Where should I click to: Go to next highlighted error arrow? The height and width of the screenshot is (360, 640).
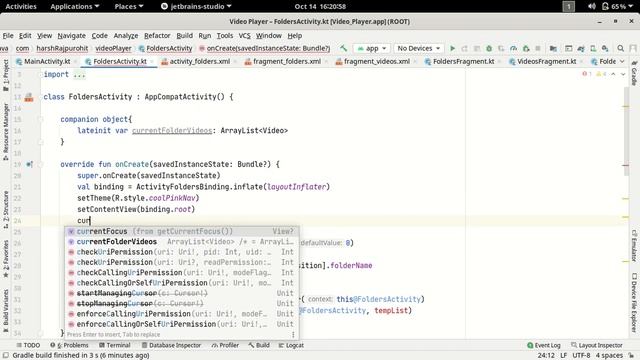pos(623,74)
